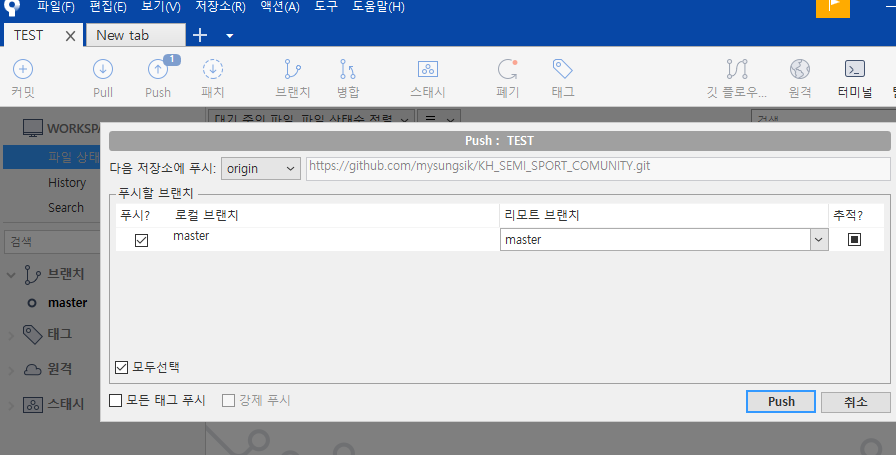Click the 스태시 stash icon in sidebar

(33, 405)
